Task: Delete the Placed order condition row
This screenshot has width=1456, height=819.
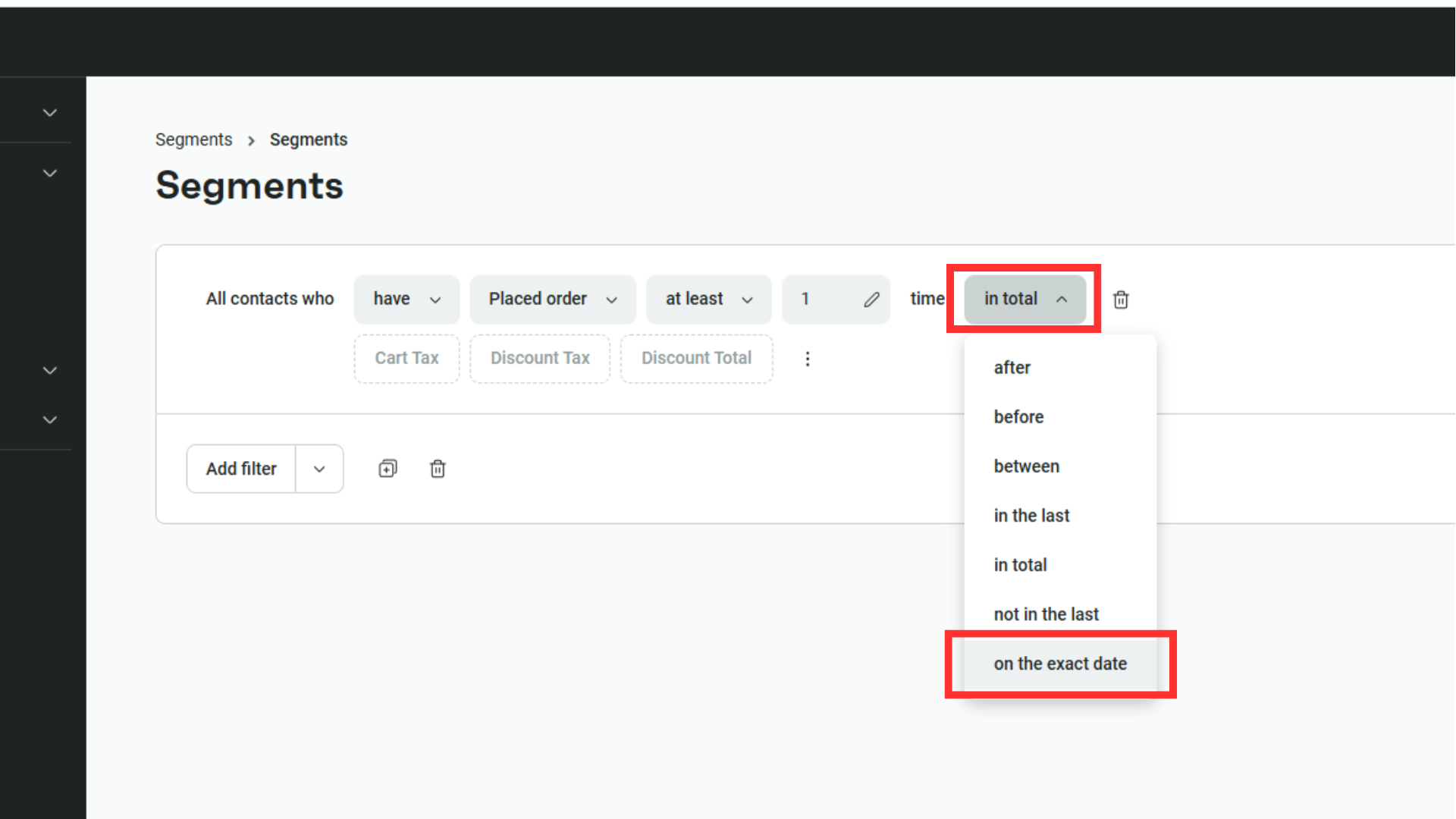Action: [x=1121, y=300]
